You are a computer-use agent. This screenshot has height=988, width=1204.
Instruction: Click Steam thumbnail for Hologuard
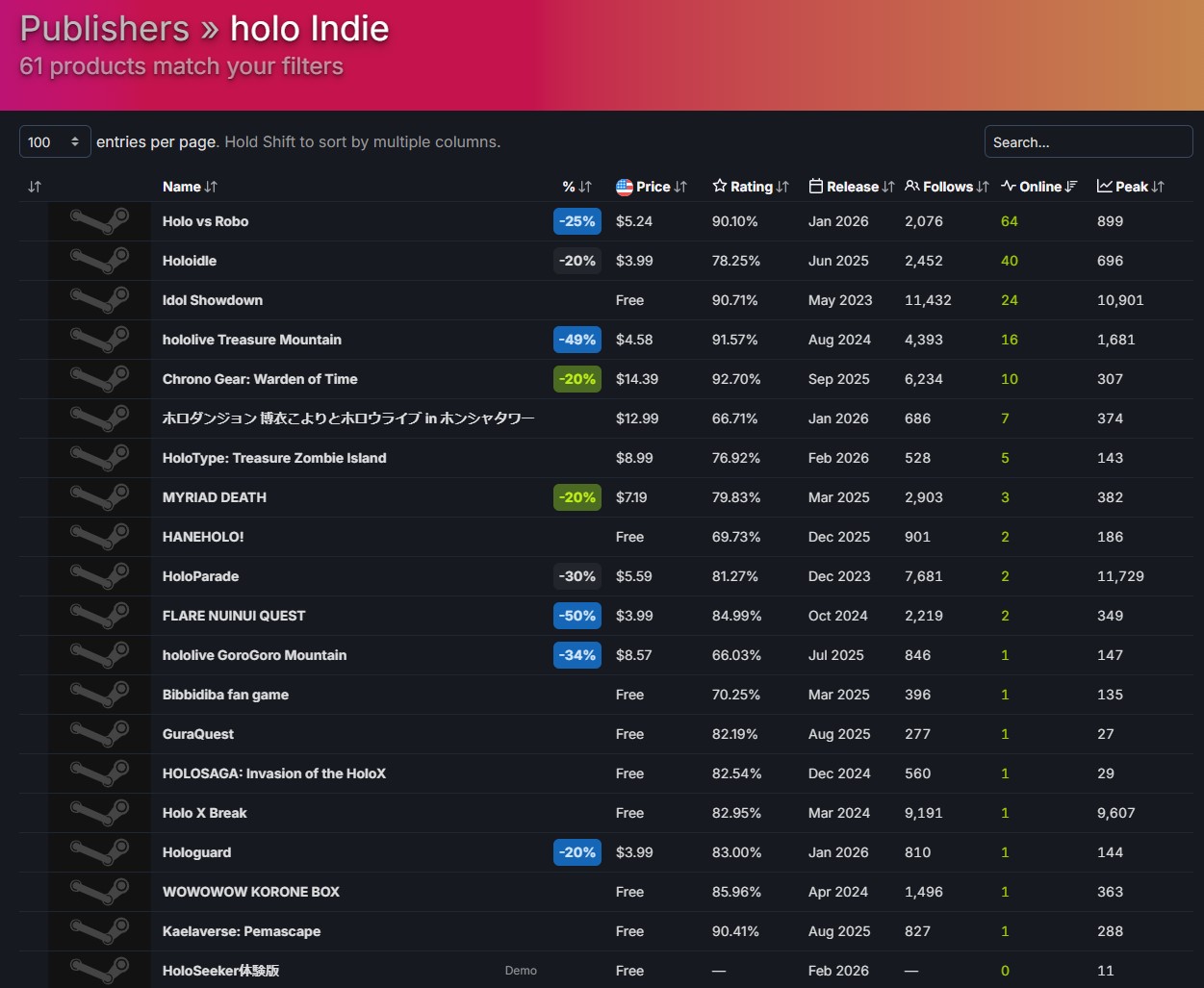point(100,852)
